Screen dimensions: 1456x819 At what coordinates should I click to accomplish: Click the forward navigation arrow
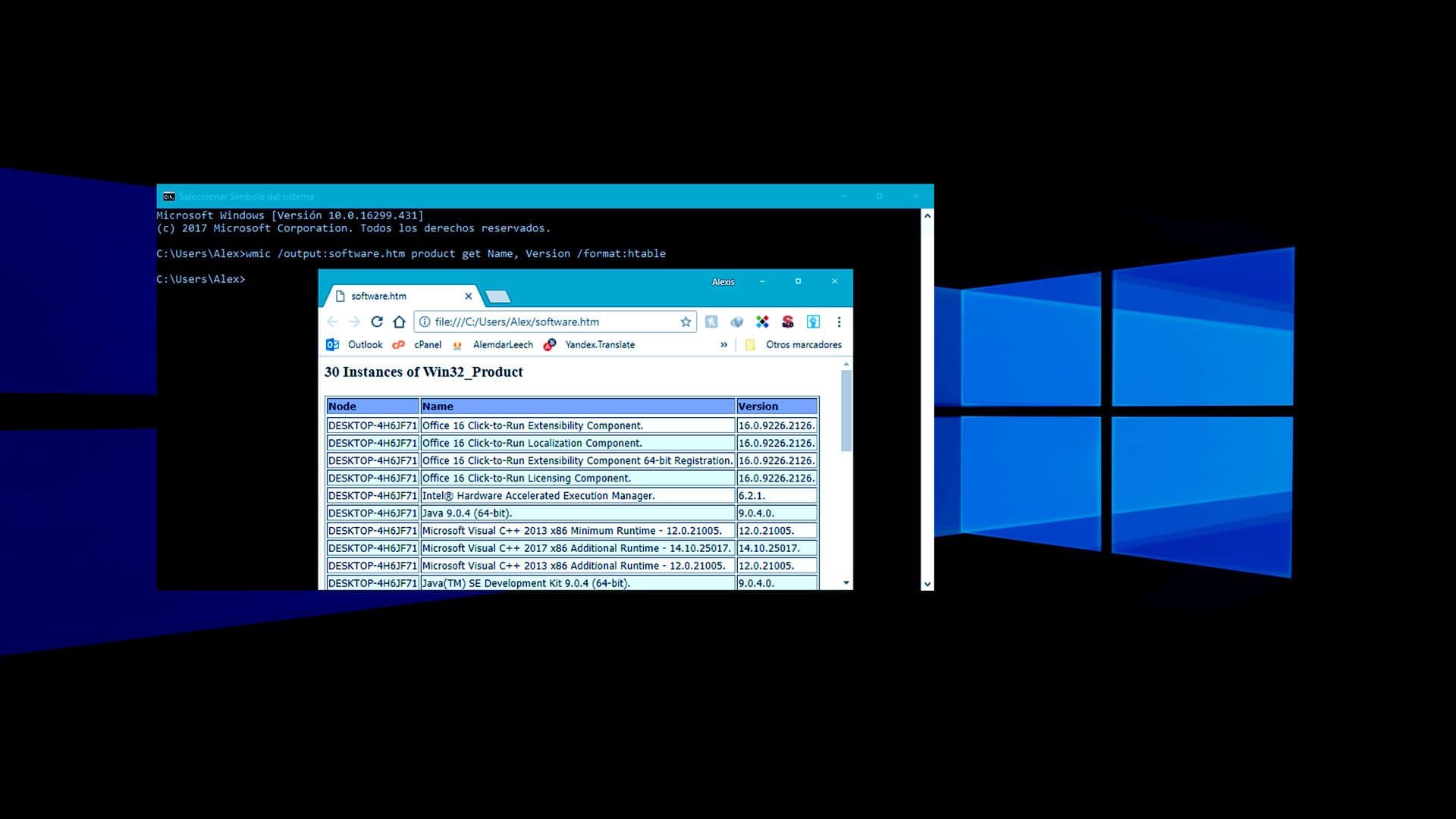[x=354, y=322]
